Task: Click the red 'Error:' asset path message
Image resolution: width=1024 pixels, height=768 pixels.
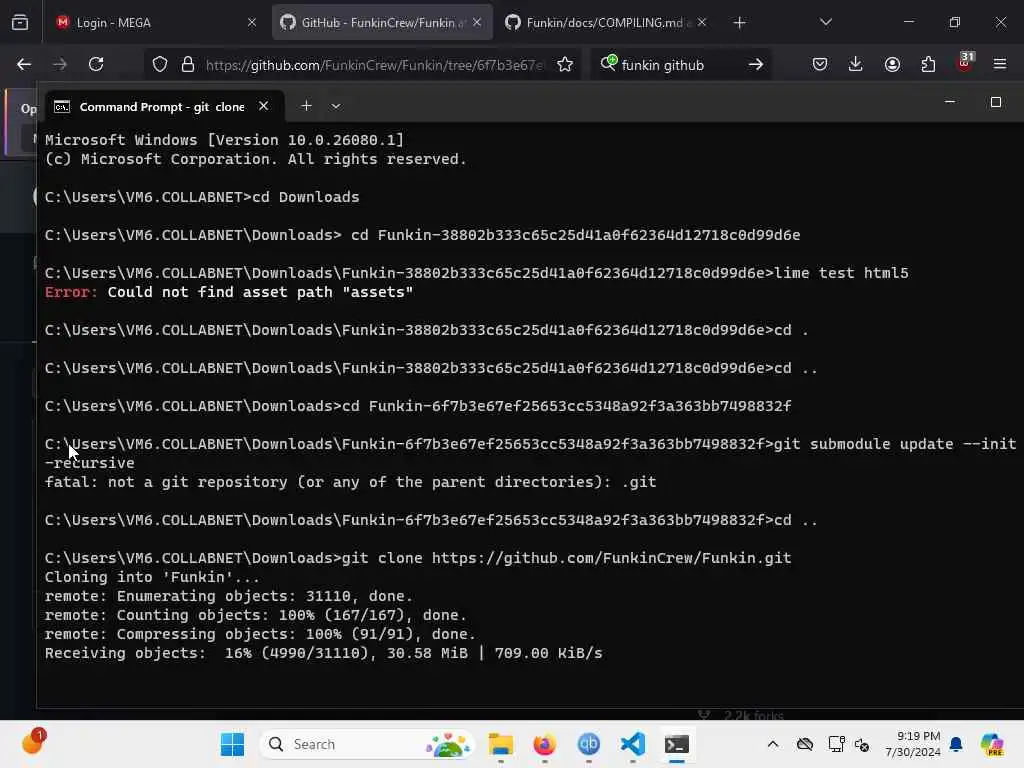Action: (x=229, y=292)
